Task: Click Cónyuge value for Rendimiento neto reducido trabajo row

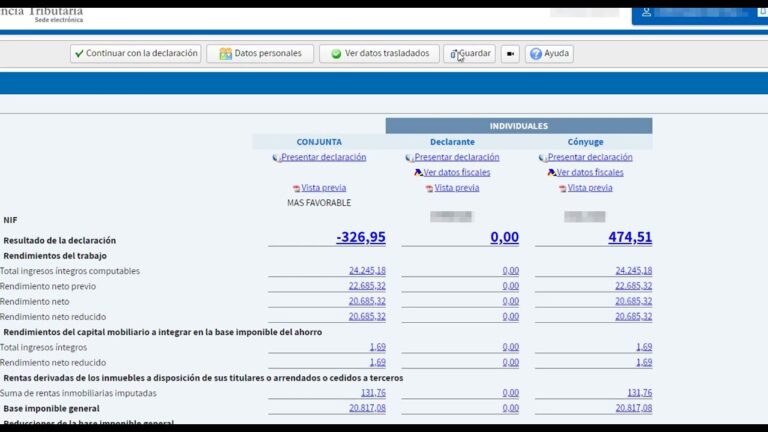Action: (633, 316)
